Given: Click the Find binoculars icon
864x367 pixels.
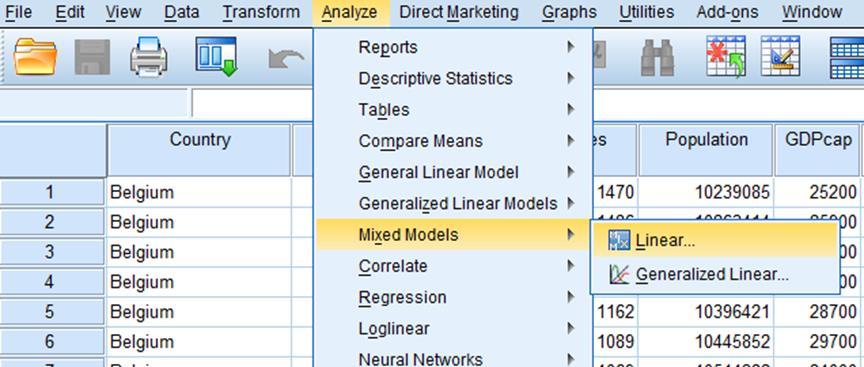Looking at the screenshot, I should (x=657, y=57).
